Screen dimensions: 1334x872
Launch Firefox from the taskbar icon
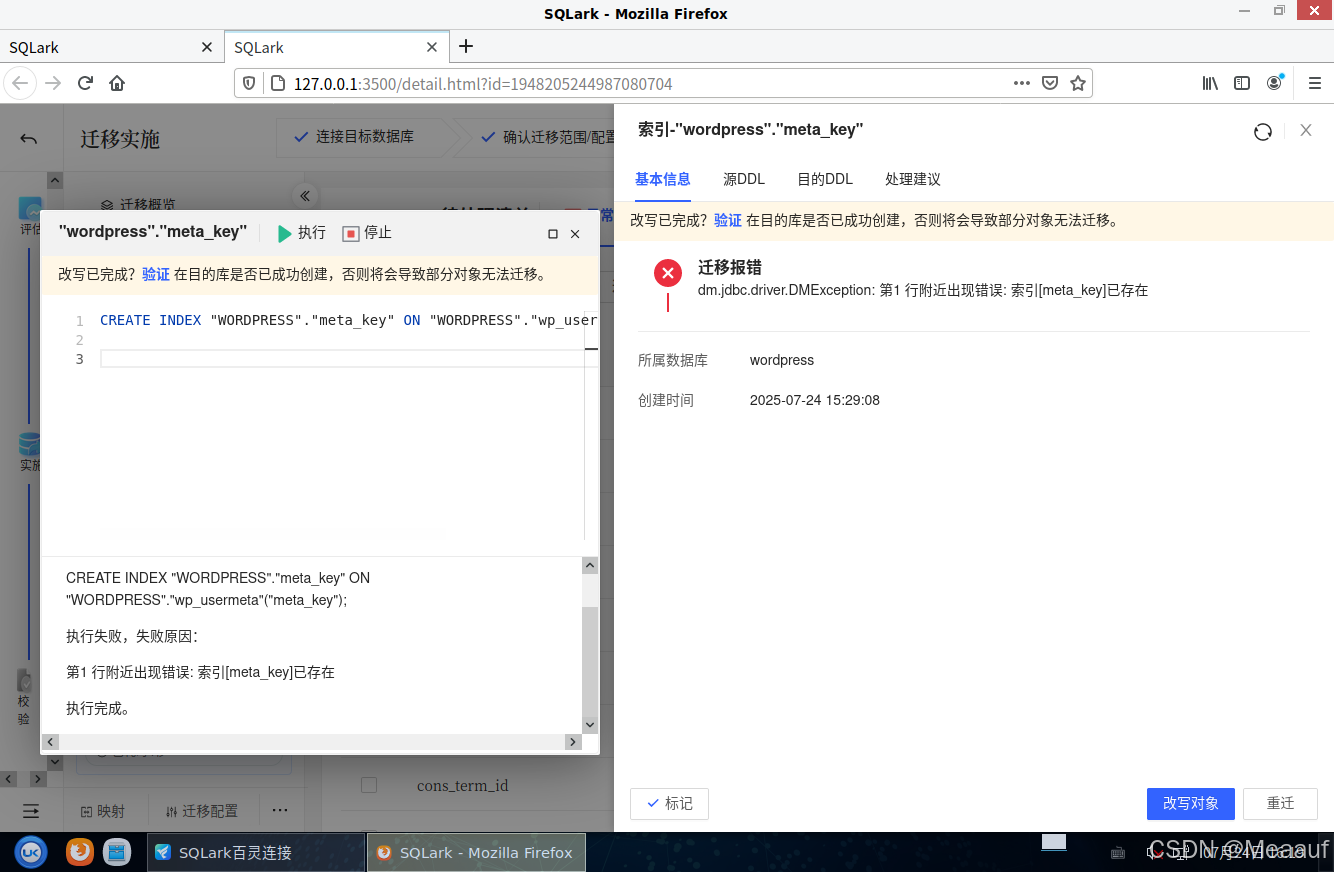click(80, 851)
